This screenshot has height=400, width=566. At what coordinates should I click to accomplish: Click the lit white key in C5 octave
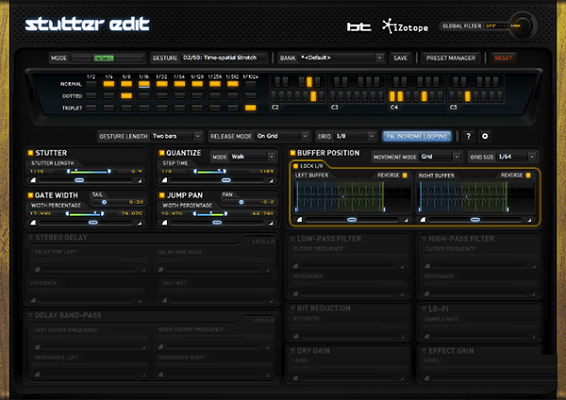coord(467,96)
